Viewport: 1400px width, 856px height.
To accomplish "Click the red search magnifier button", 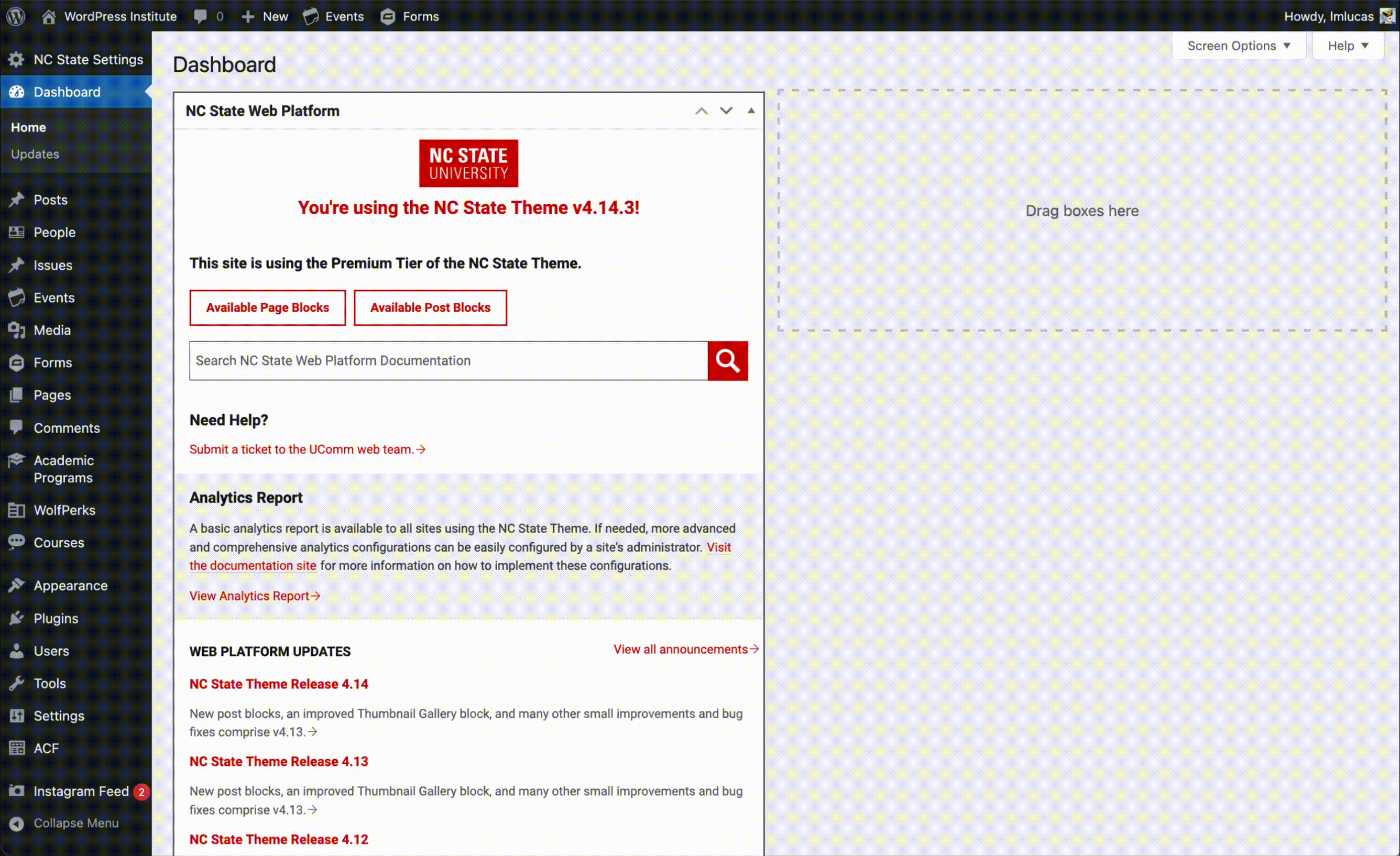I will tap(727, 361).
